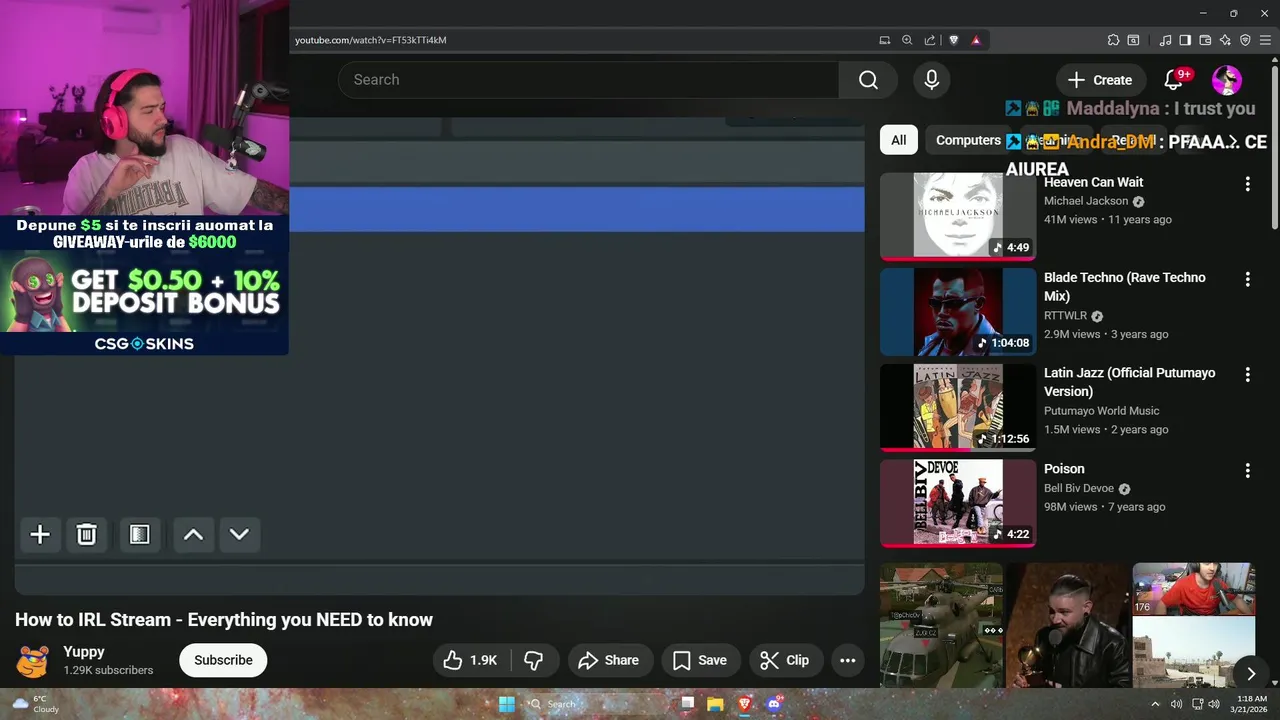
Task: Click the panel layout icon in video
Action: (140, 535)
